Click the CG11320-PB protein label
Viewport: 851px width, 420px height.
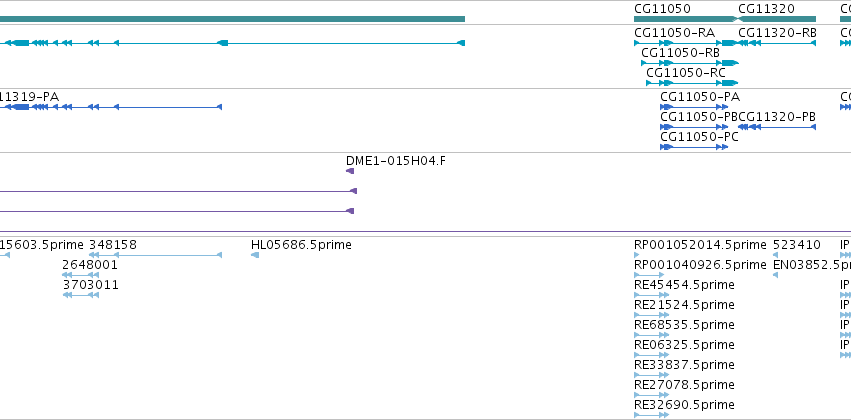click(778, 117)
